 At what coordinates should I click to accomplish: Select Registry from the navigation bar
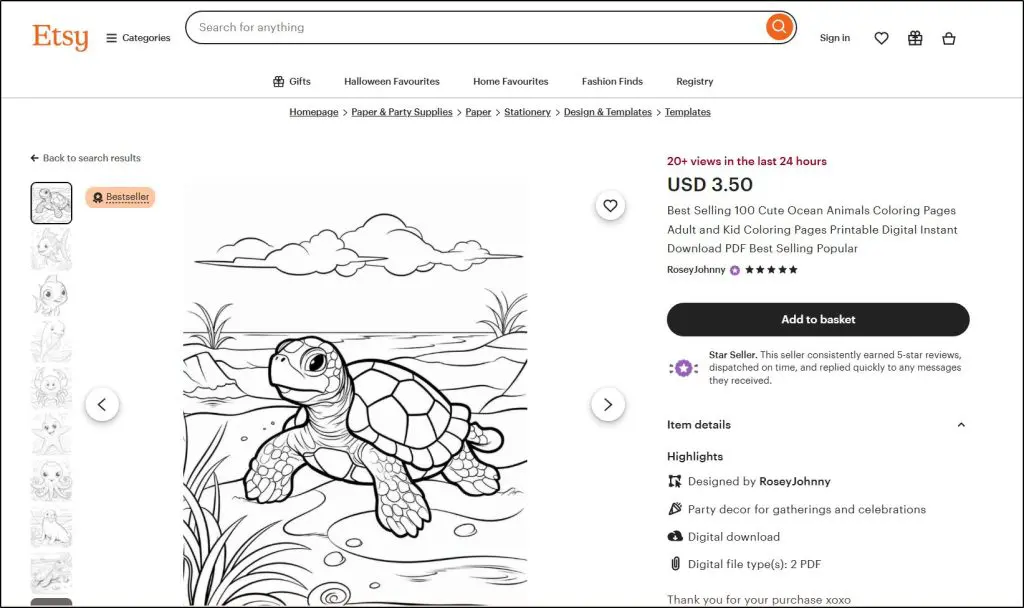[x=694, y=81]
